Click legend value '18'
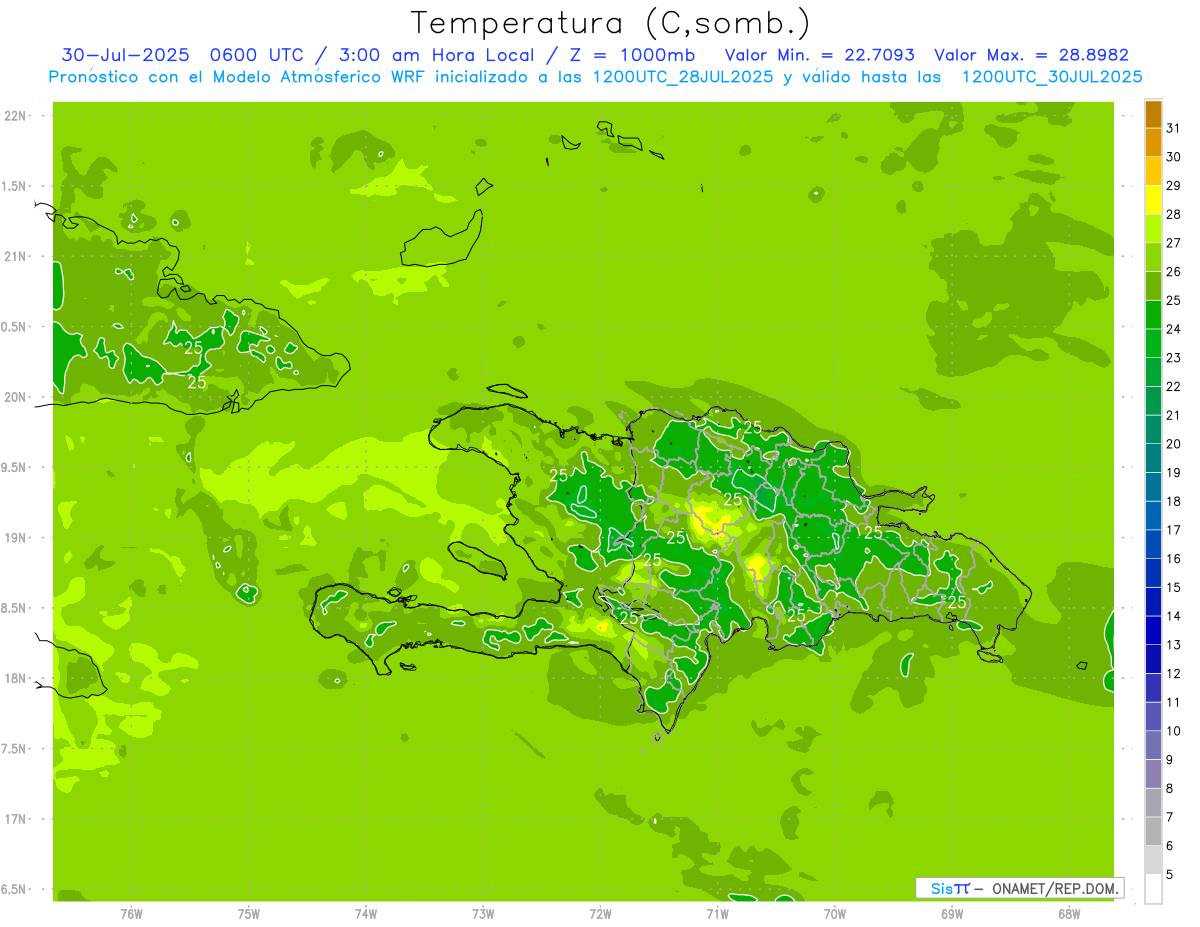 point(1173,501)
